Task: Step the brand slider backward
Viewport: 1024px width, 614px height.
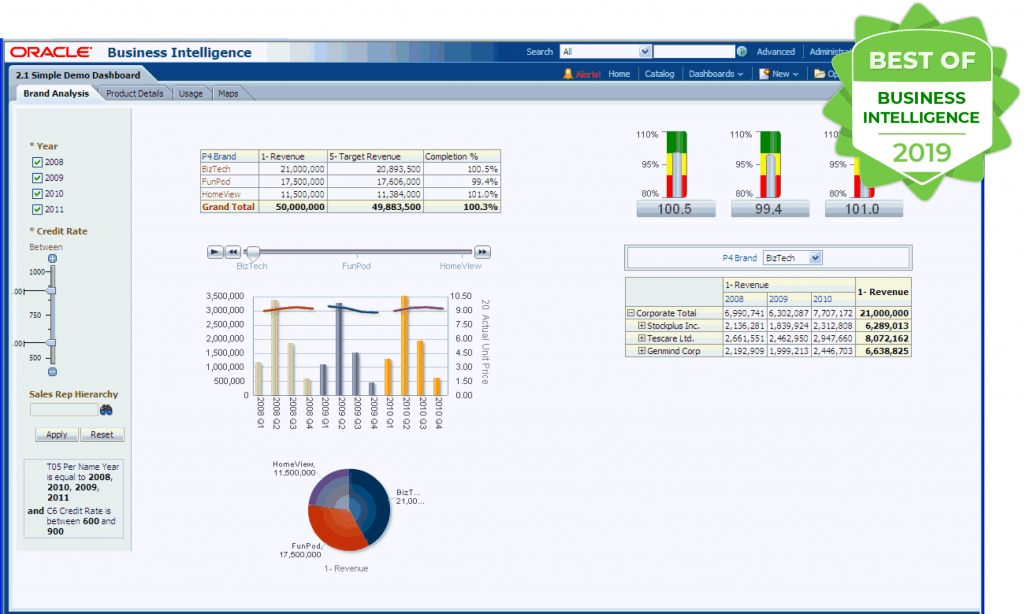Action: 232,251
